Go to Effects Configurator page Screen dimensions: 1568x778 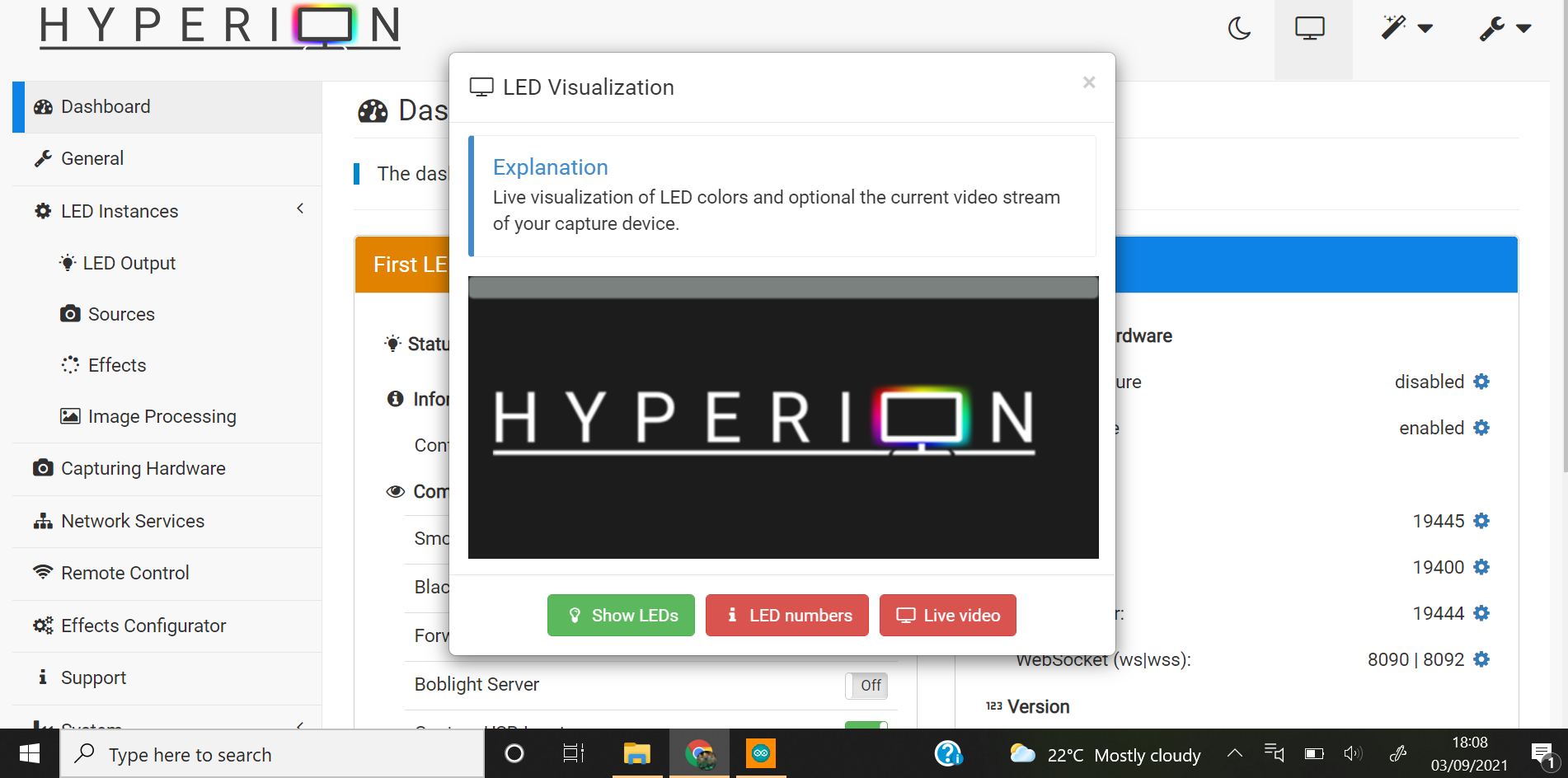pos(143,626)
